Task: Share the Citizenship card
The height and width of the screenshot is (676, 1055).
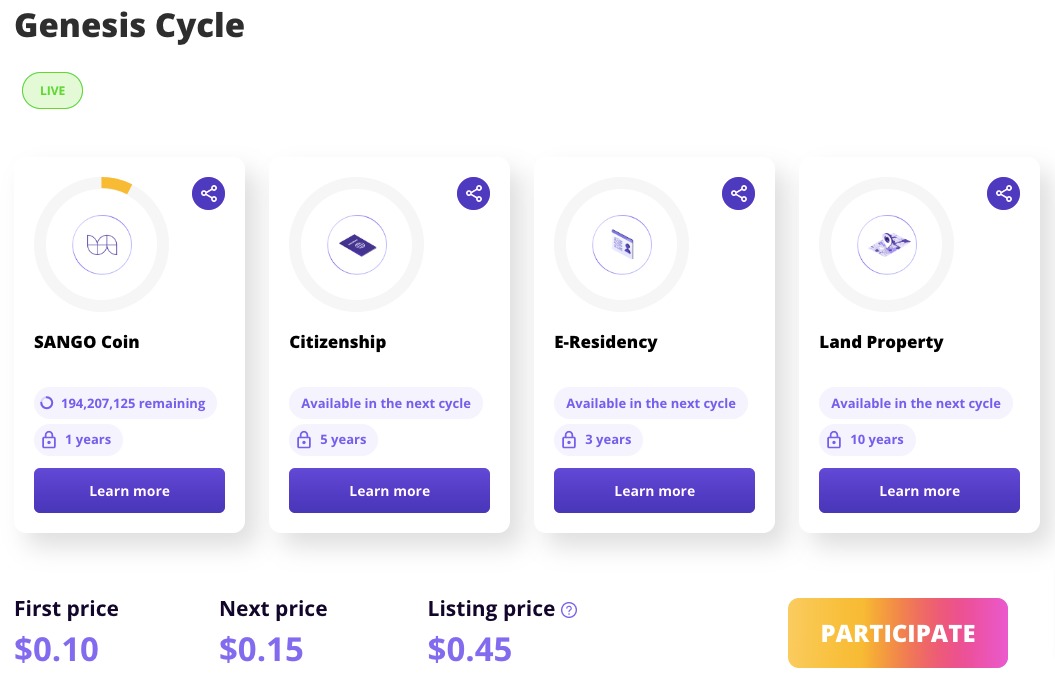Action: point(473,193)
